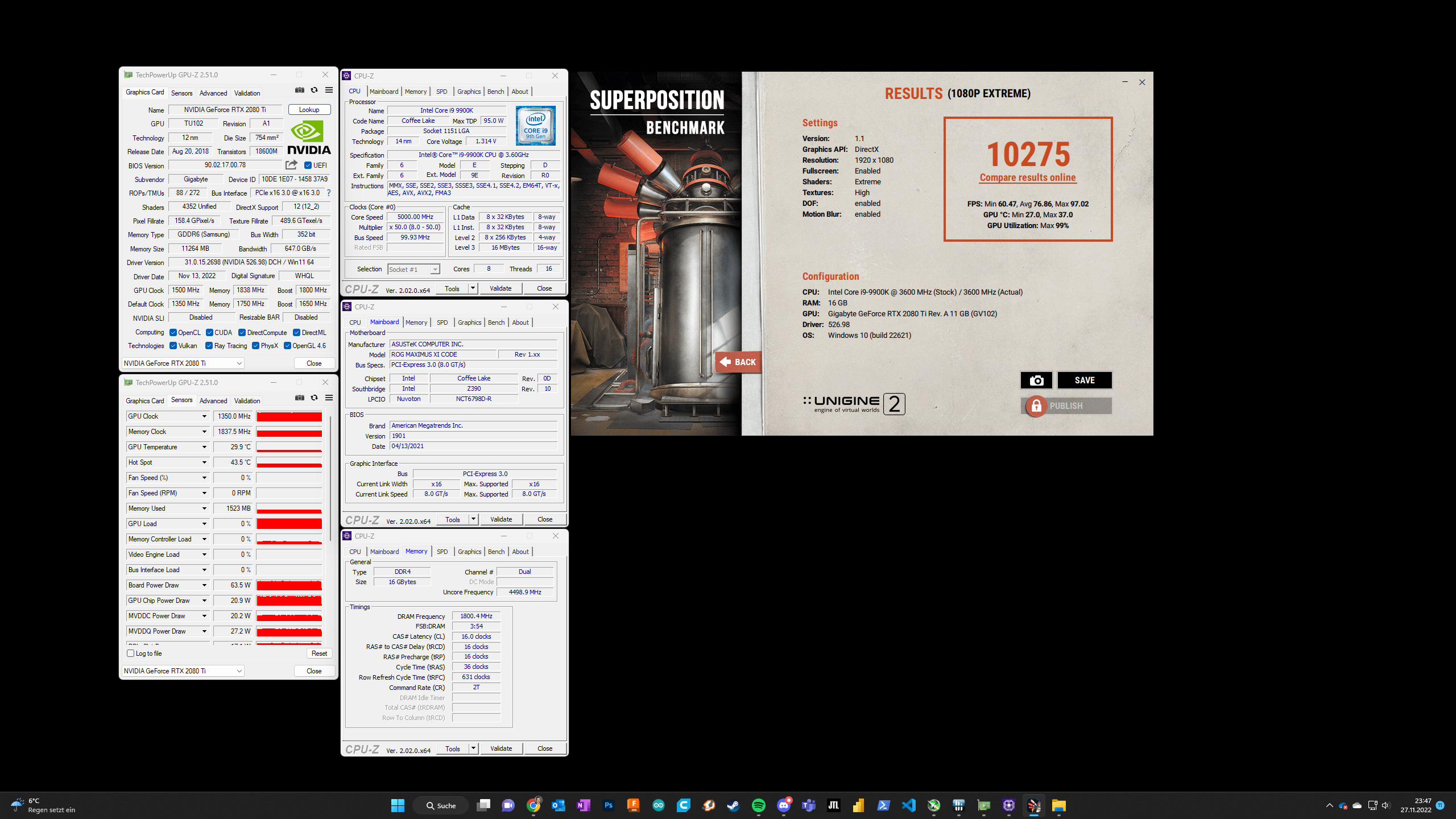Click SAVE in Superposition results
1456x819 pixels.
point(1085,380)
